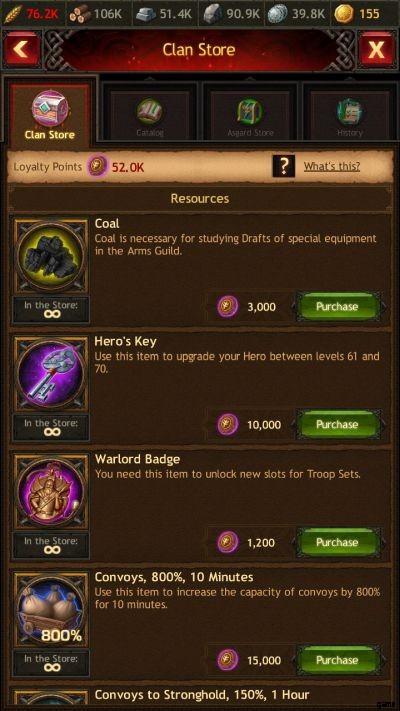Tap the food wheat resource icon
400x711 pixels.
(13, 14)
